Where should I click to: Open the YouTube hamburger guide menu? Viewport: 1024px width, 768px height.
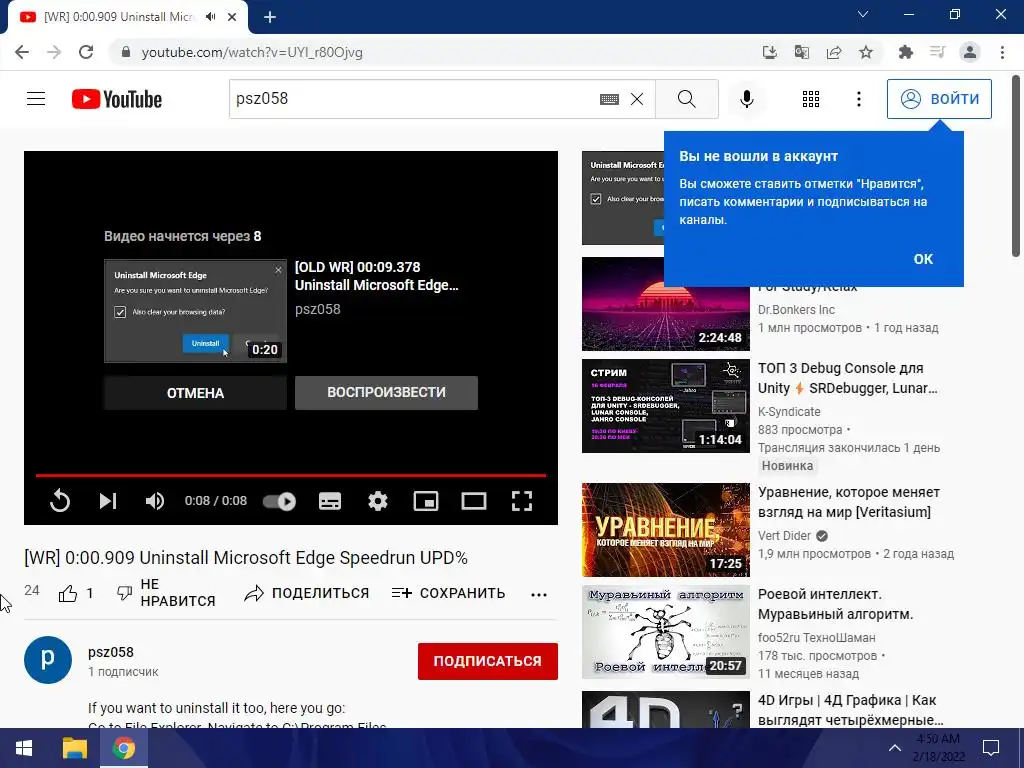coord(36,99)
